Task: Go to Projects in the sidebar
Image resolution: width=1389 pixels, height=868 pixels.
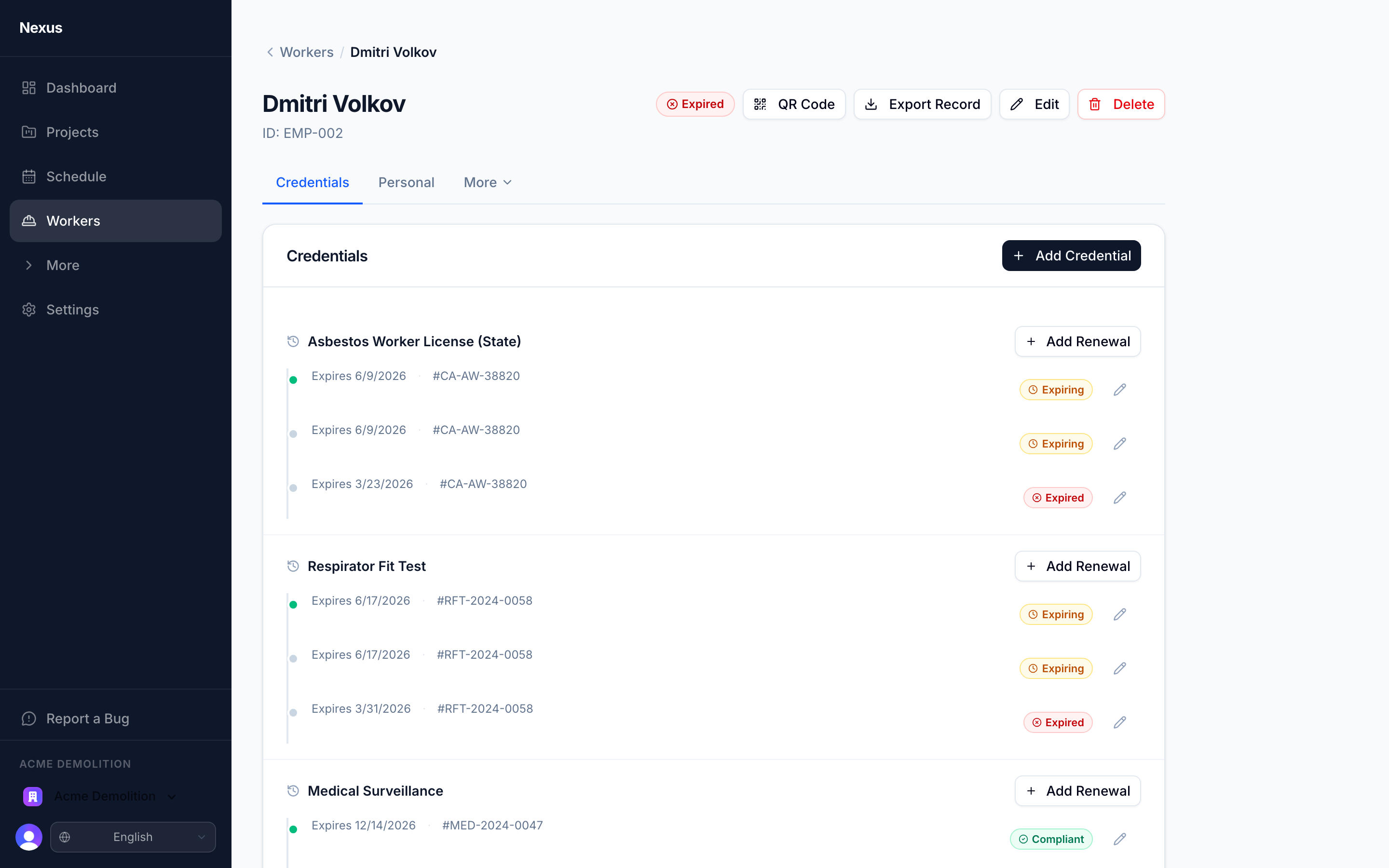Action: (x=115, y=132)
